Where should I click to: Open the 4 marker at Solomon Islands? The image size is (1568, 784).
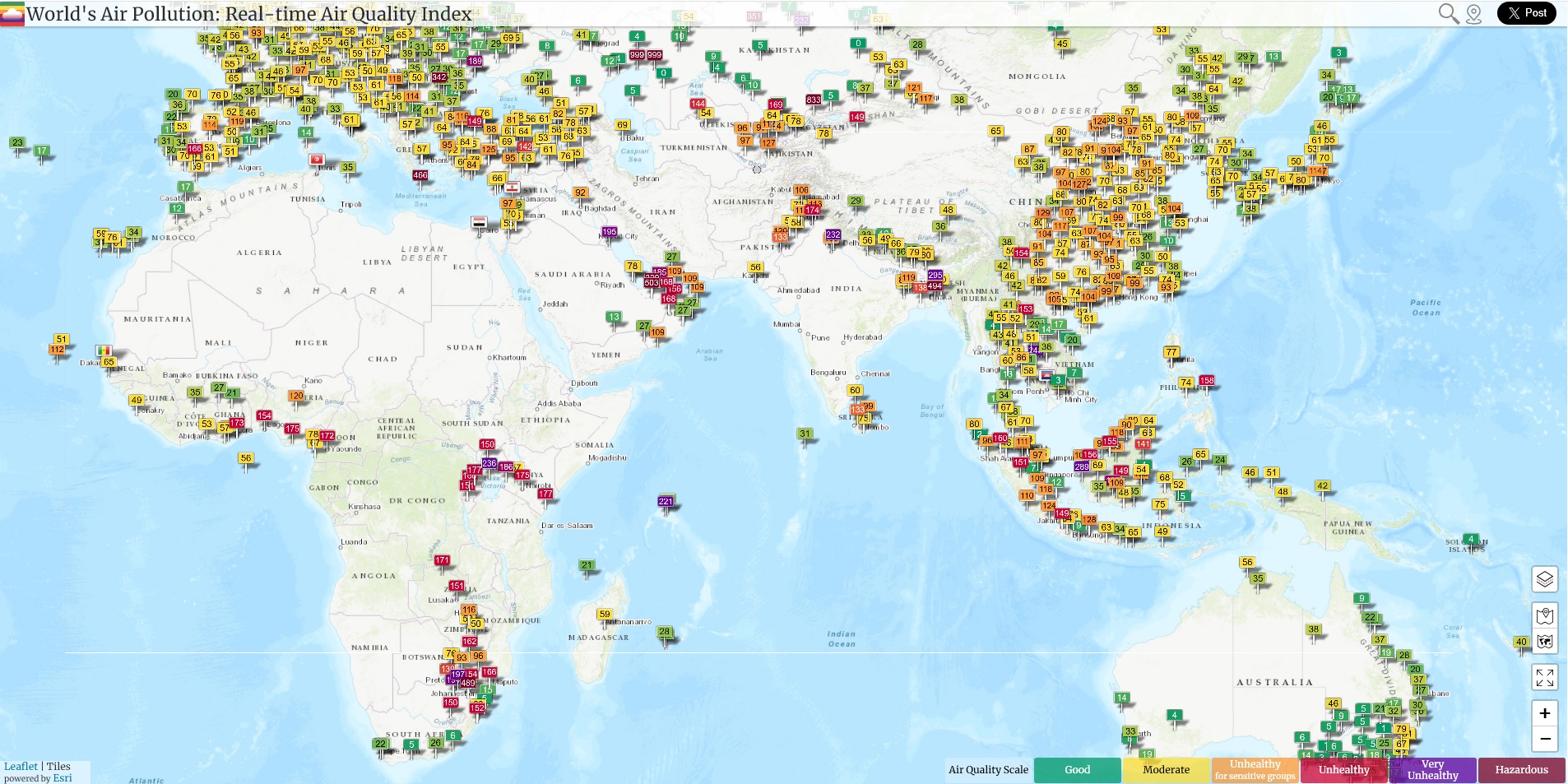click(x=1471, y=540)
